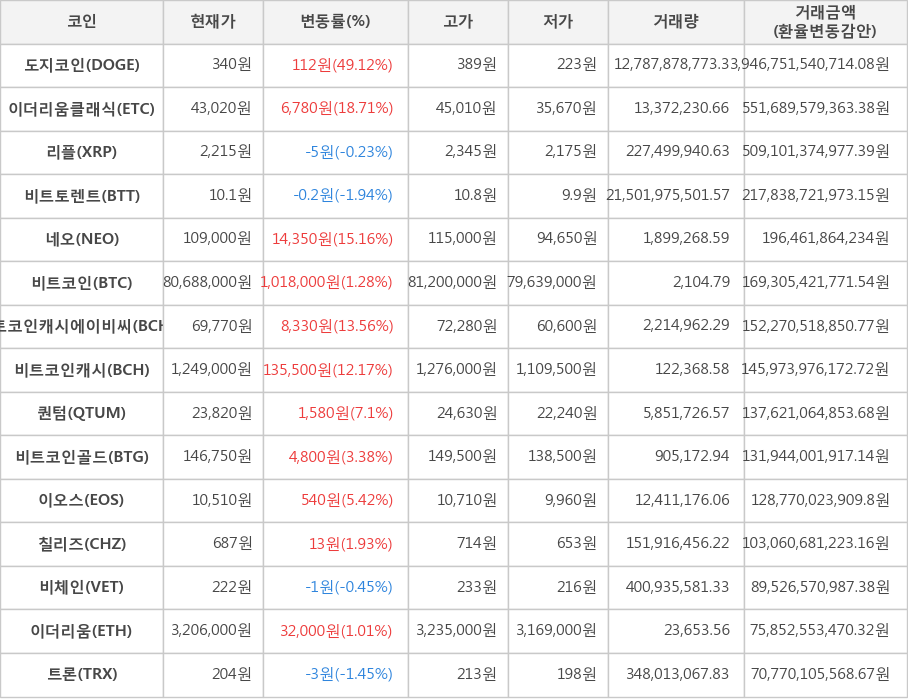
Task: Click the 고가 column header
Action: tap(458, 21)
